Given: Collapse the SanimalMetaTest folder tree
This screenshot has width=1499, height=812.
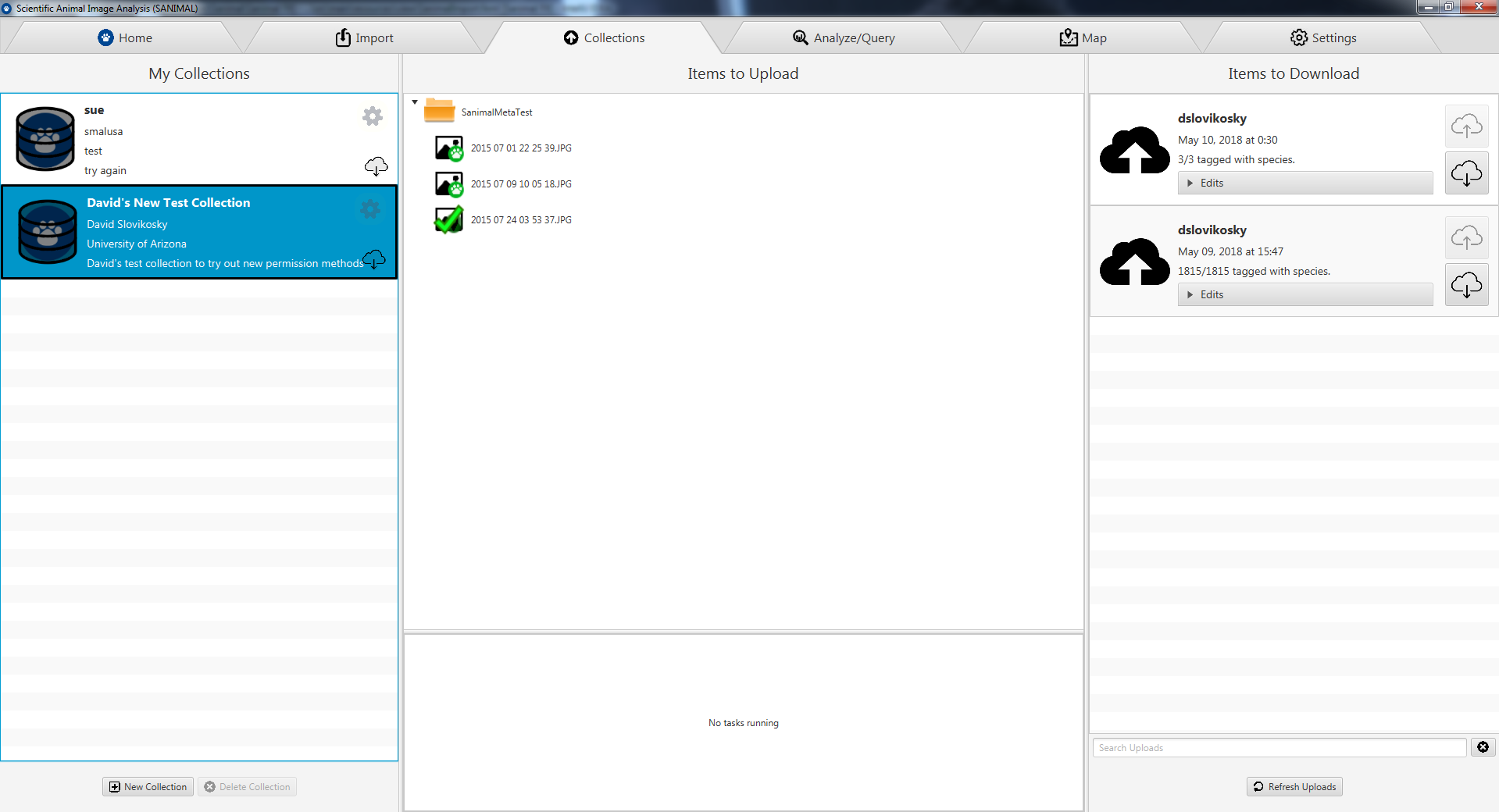Looking at the screenshot, I should point(415,102).
